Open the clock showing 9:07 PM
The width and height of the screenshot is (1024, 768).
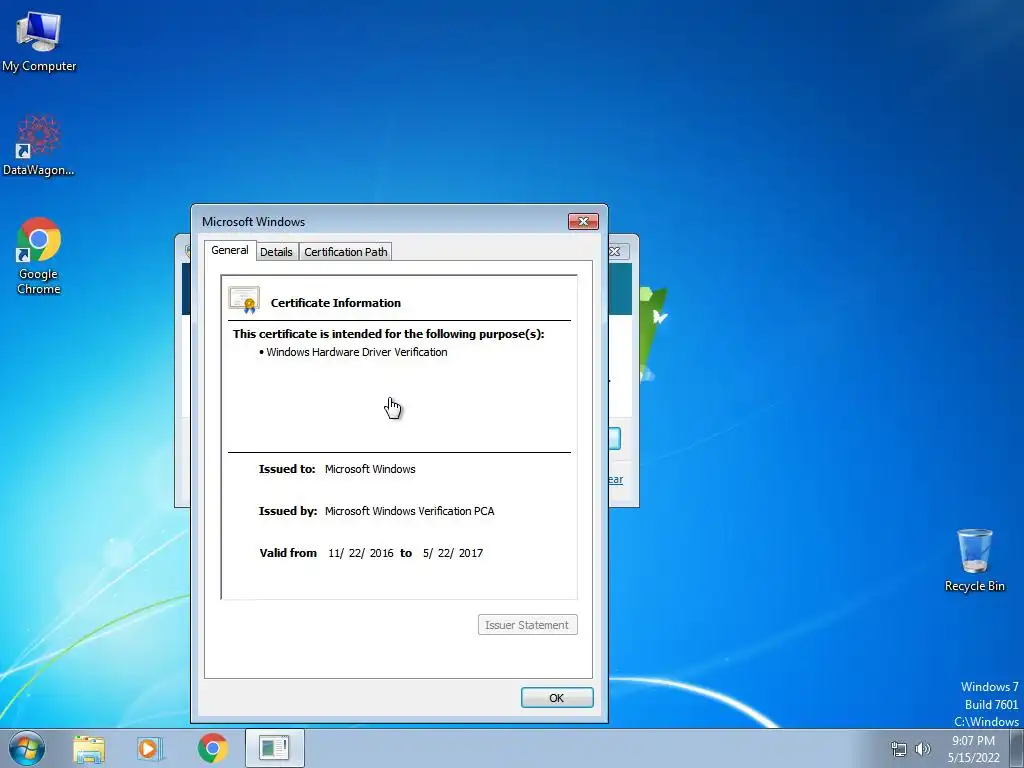click(x=973, y=749)
